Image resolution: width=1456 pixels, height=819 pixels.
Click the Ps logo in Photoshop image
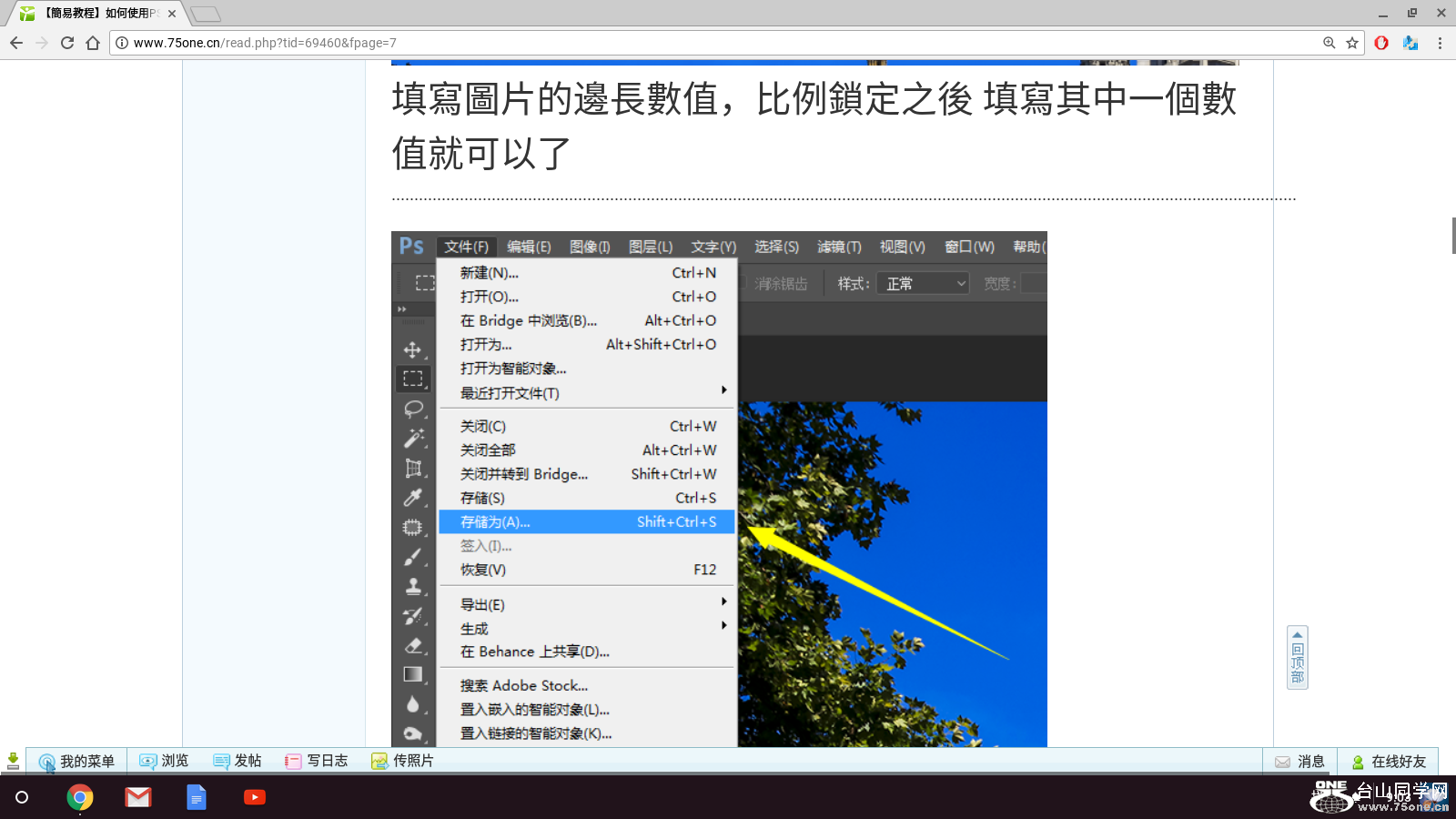411,246
